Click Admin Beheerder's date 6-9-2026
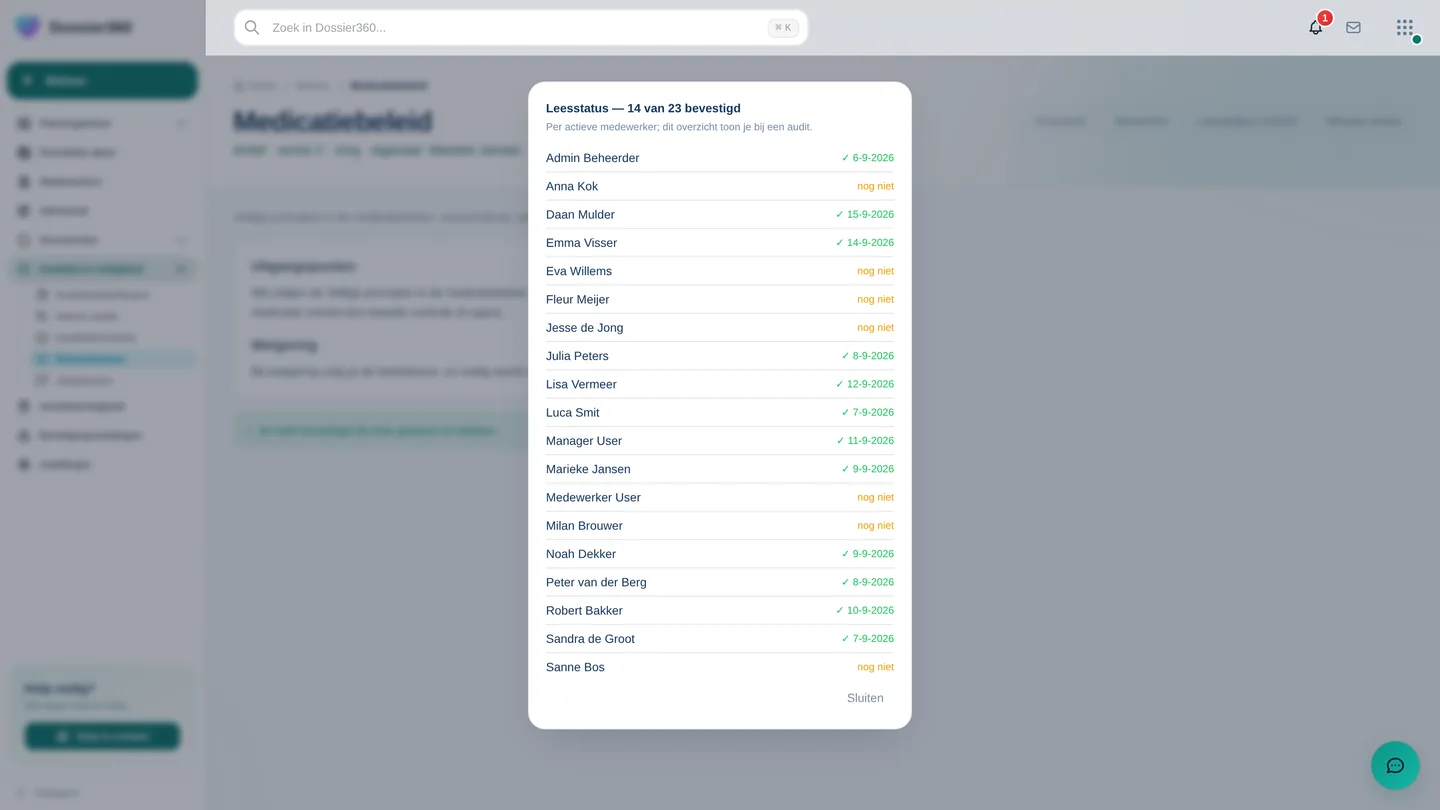1440x810 pixels. [x=868, y=158]
